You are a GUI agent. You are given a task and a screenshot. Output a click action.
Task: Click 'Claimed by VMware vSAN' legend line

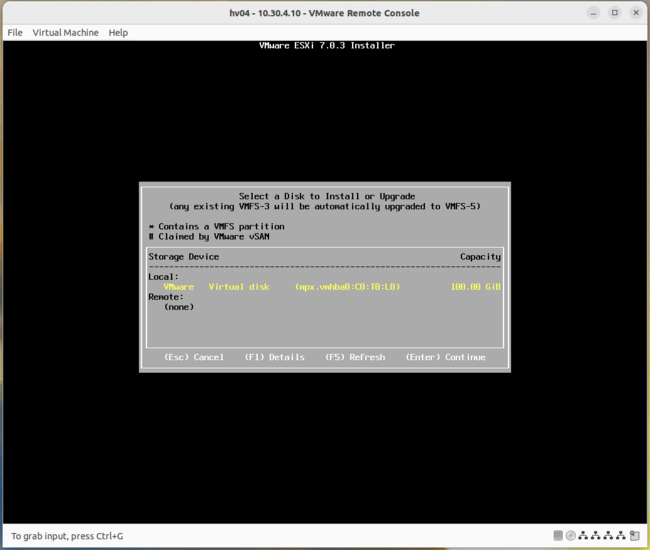[209, 237]
